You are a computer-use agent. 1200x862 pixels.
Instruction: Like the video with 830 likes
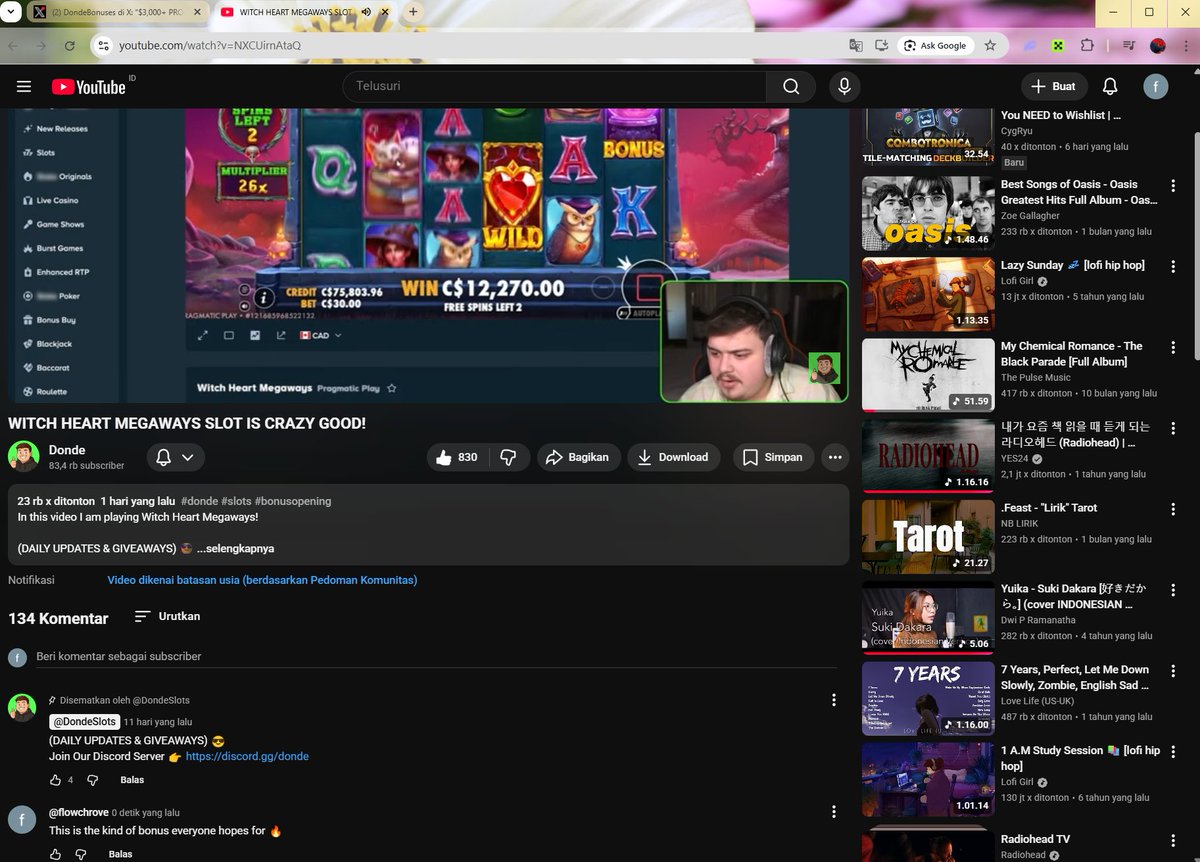click(x=457, y=457)
